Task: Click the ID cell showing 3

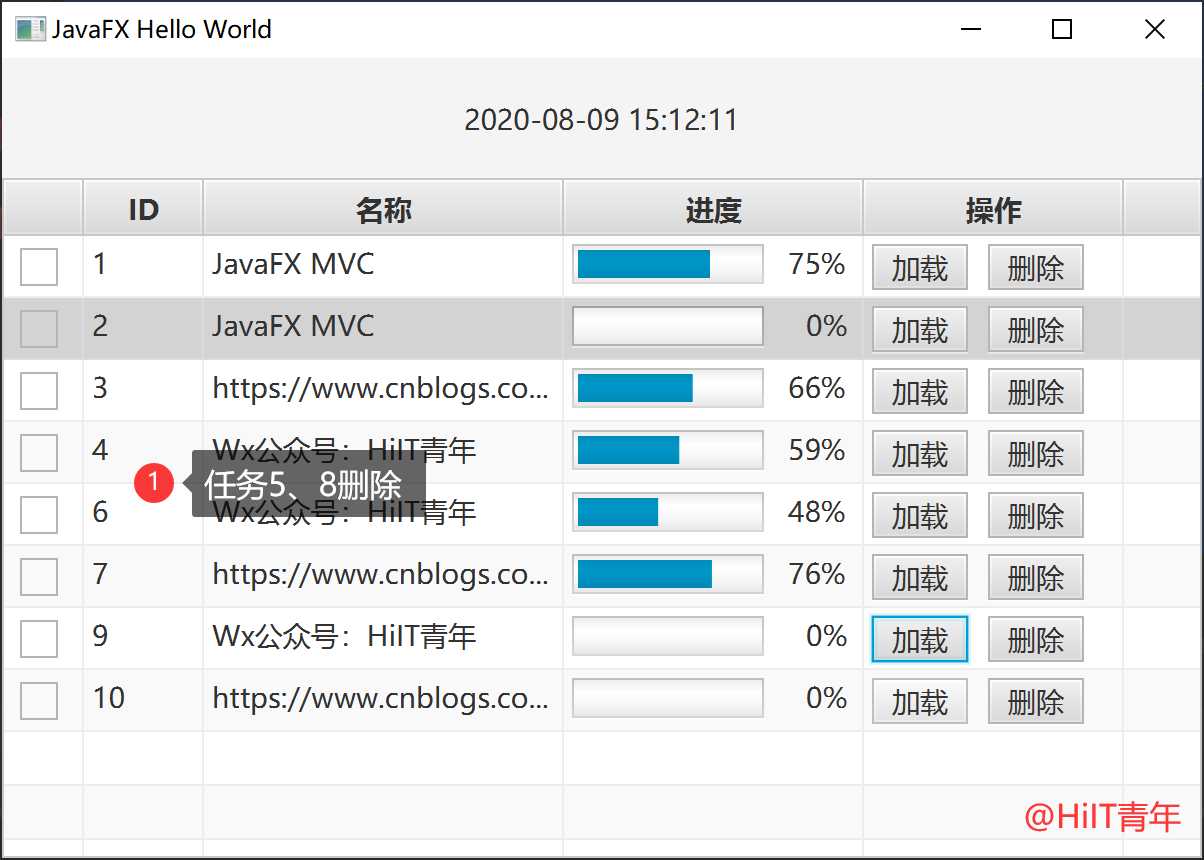Action: (x=143, y=390)
